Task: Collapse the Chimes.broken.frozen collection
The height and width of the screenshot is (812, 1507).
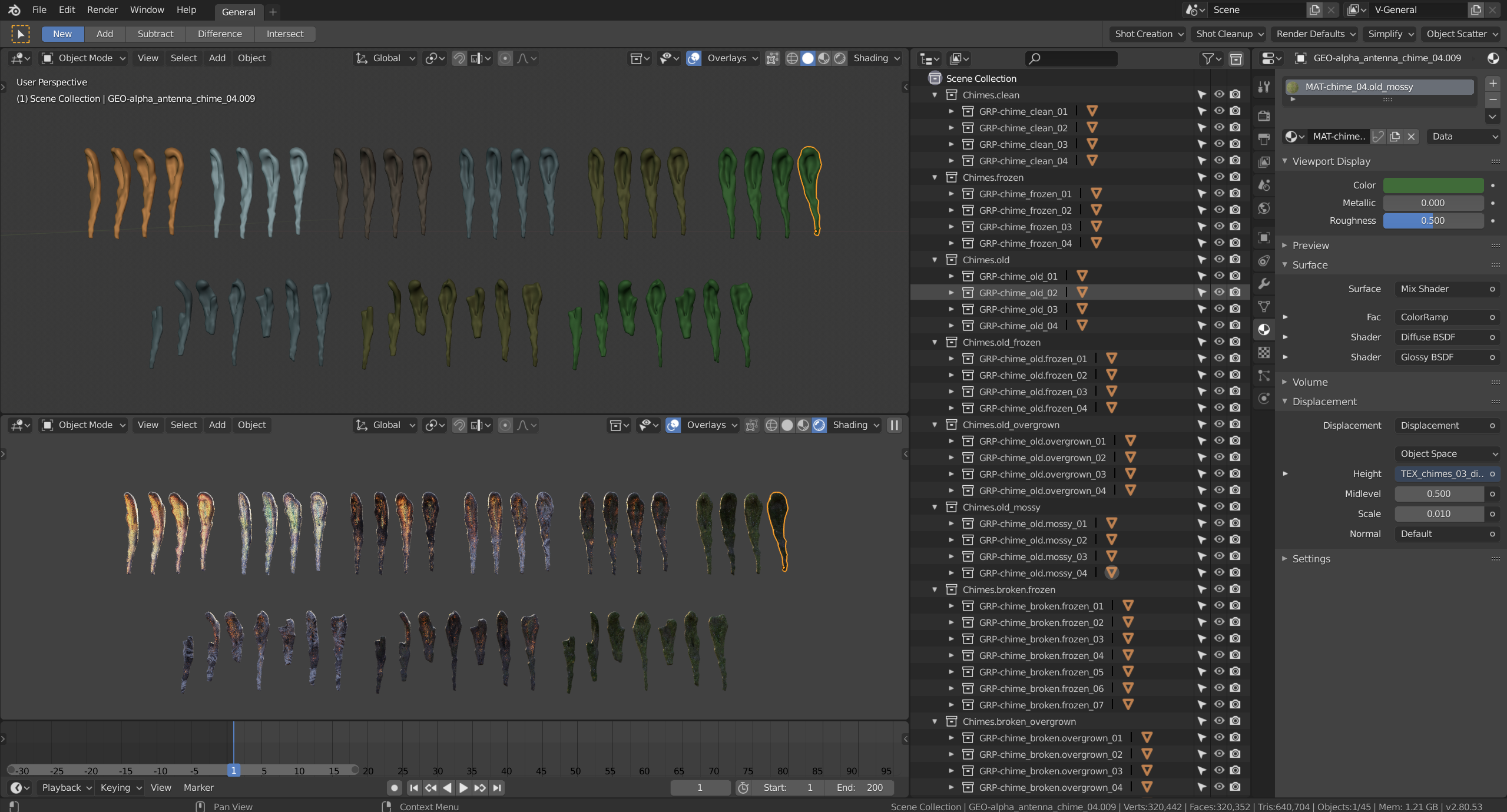Action: point(936,589)
